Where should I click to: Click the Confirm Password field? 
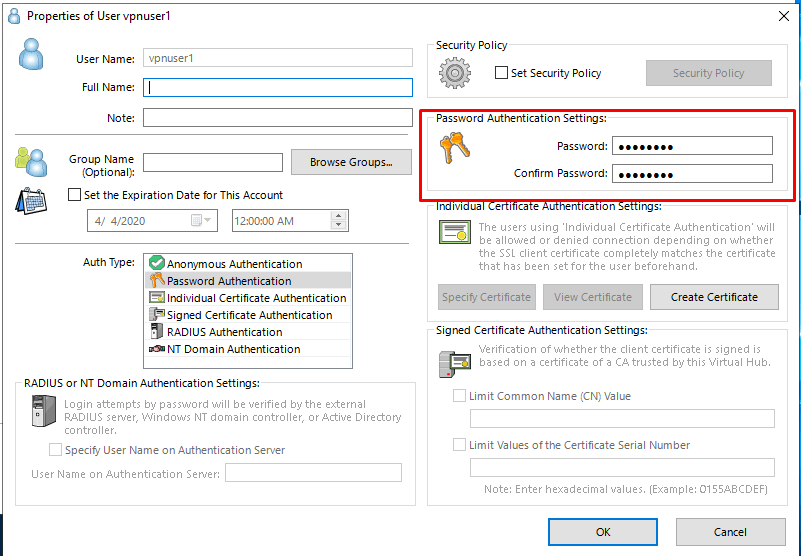pos(692,174)
